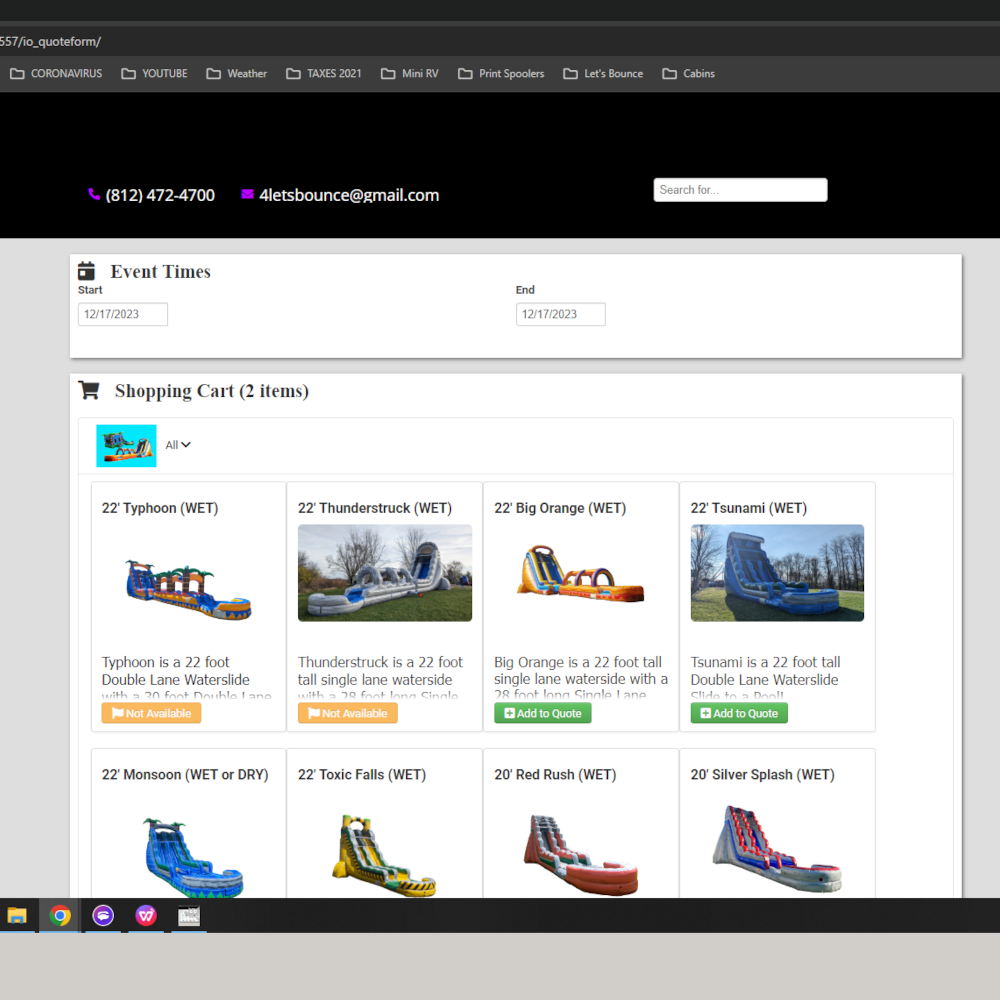This screenshot has width=1000, height=1000.
Task: Click the 22' Thunderstruck product photo
Action: click(385, 573)
